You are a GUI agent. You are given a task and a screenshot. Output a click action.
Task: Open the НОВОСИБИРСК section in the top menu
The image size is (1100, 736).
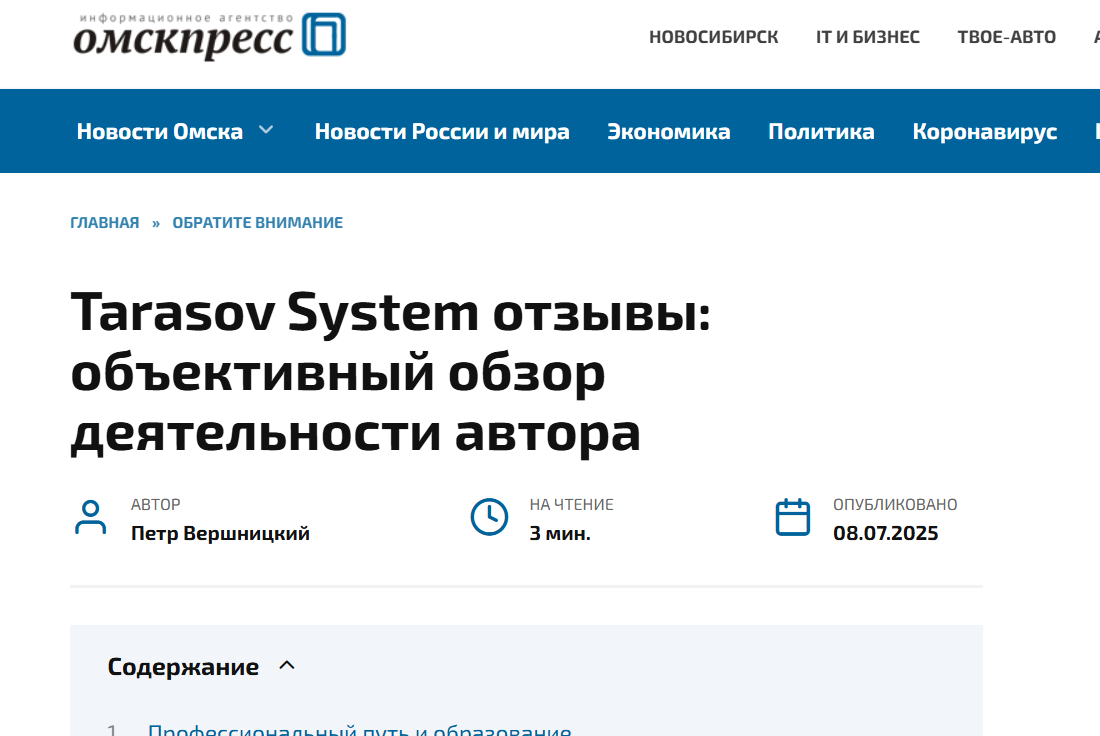click(714, 36)
